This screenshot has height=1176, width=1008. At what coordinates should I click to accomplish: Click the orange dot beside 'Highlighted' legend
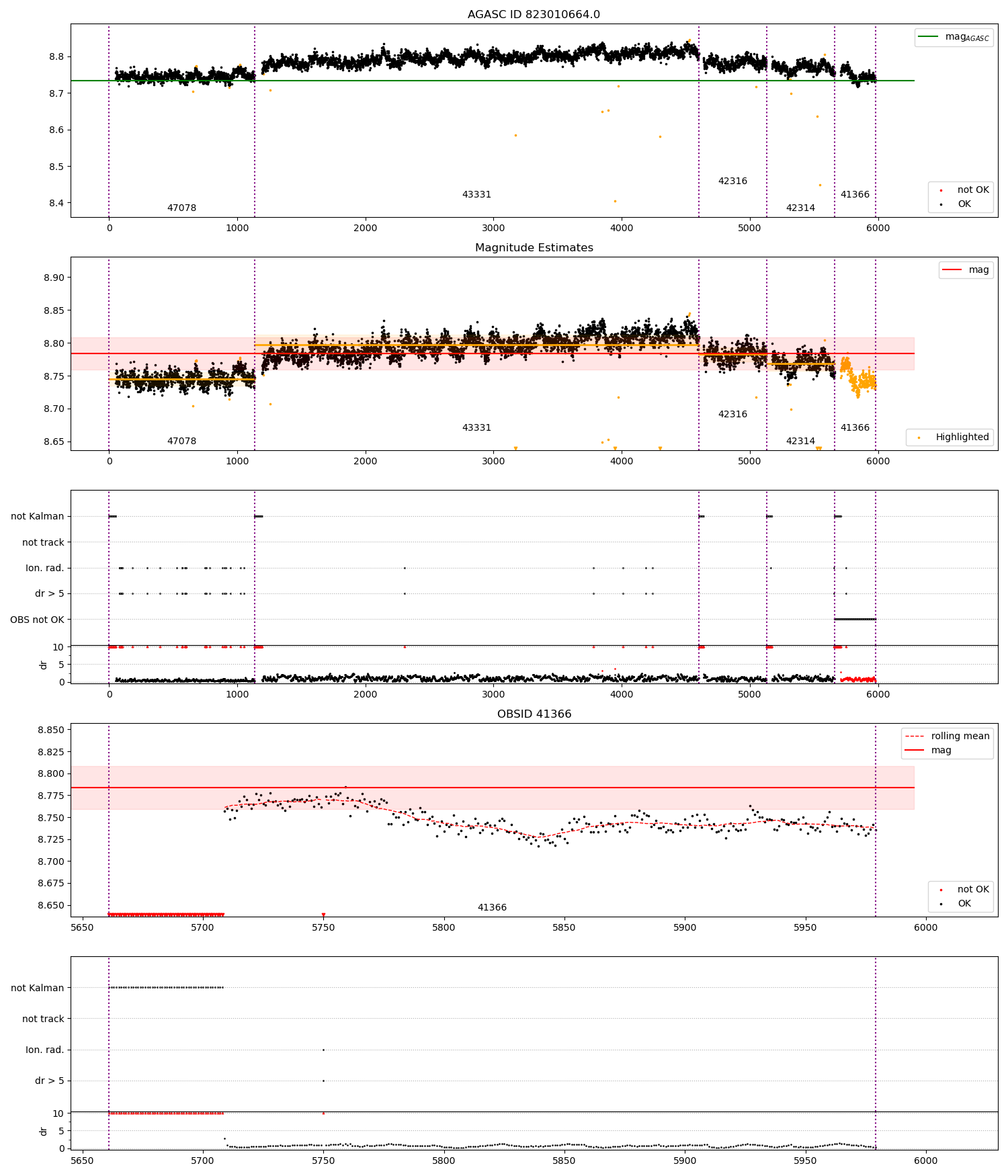click(919, 437)
